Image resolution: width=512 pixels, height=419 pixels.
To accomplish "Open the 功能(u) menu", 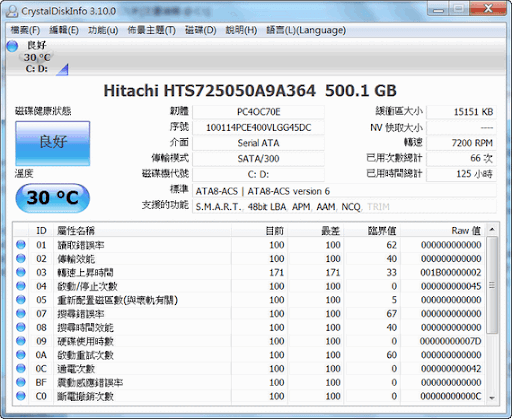I will pyautogui.click(x=103, y=30).
